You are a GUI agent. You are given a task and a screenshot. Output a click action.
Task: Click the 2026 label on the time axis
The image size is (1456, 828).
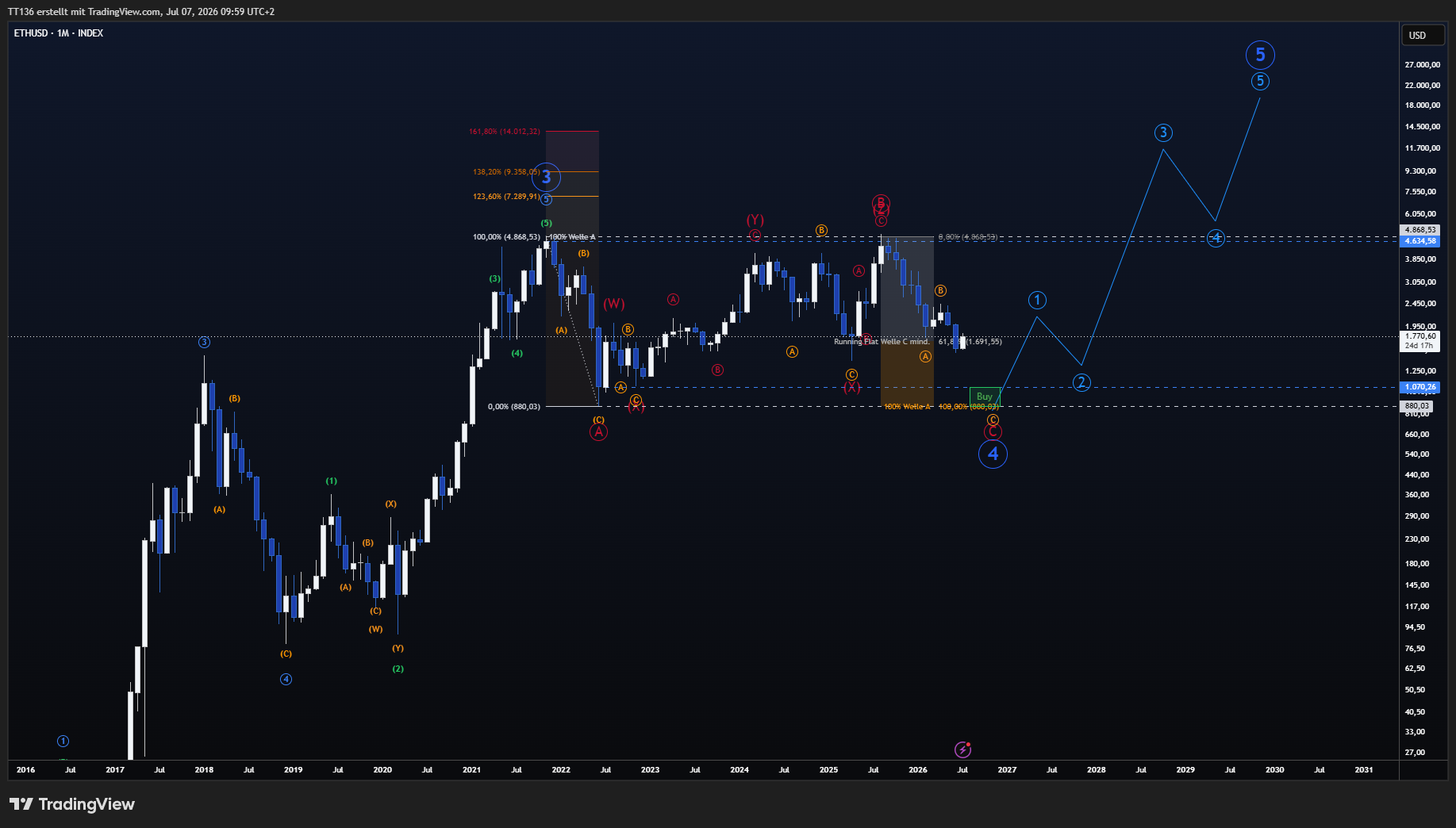pos(918,770)
